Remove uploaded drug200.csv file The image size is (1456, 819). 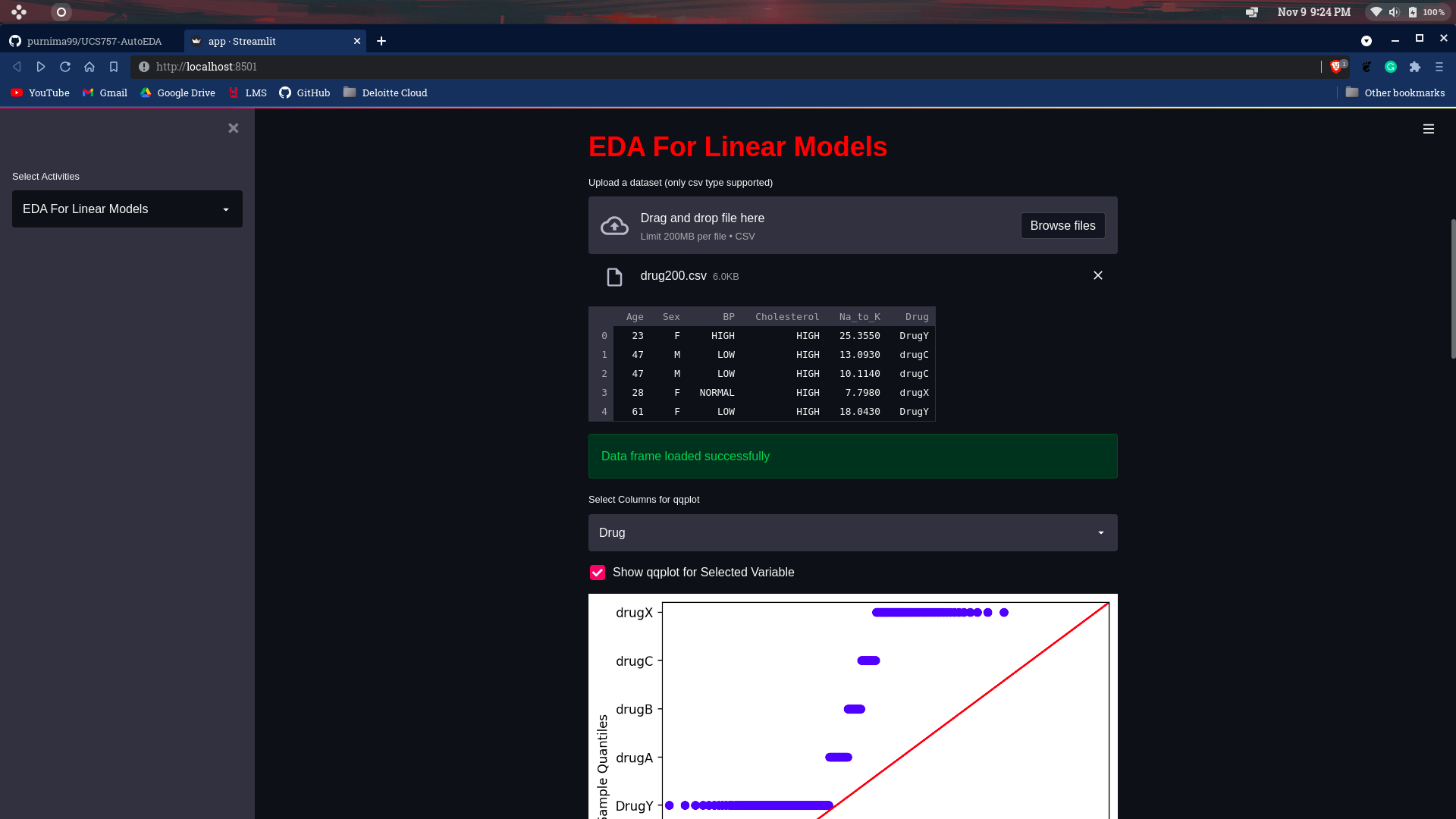1097,275
